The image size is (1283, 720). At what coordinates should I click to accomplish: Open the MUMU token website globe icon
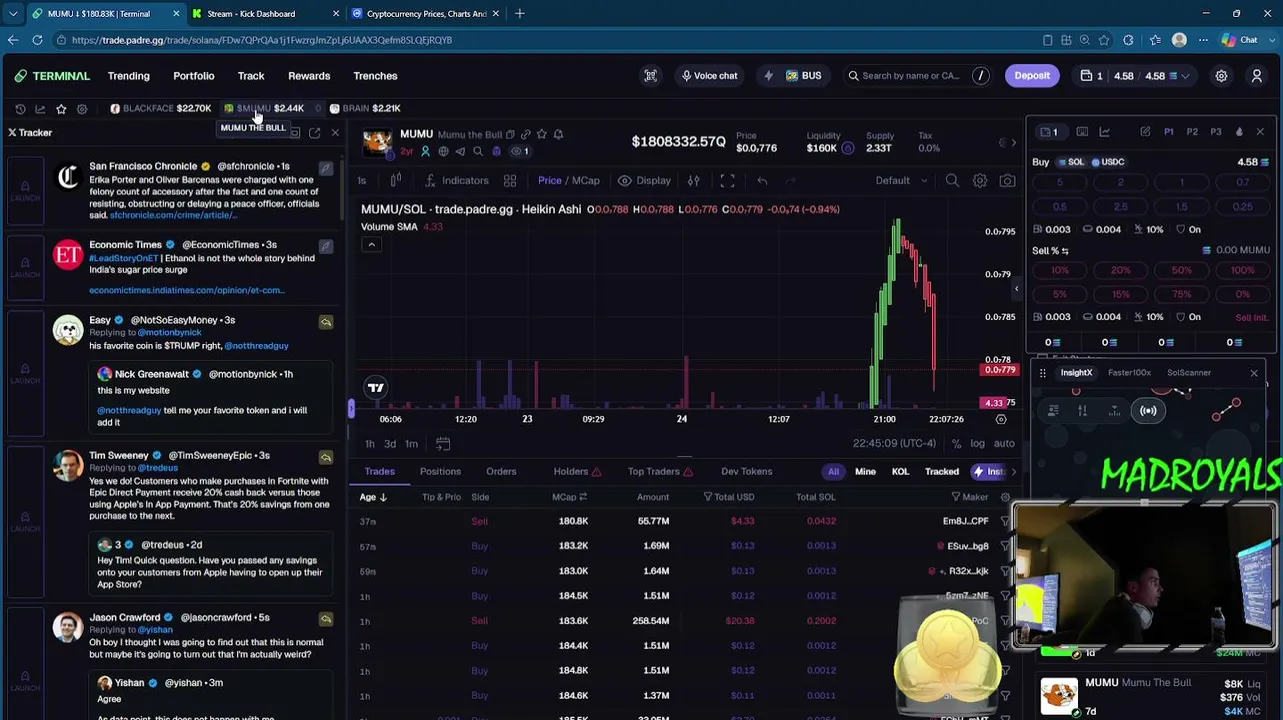(x=443, y=152)
